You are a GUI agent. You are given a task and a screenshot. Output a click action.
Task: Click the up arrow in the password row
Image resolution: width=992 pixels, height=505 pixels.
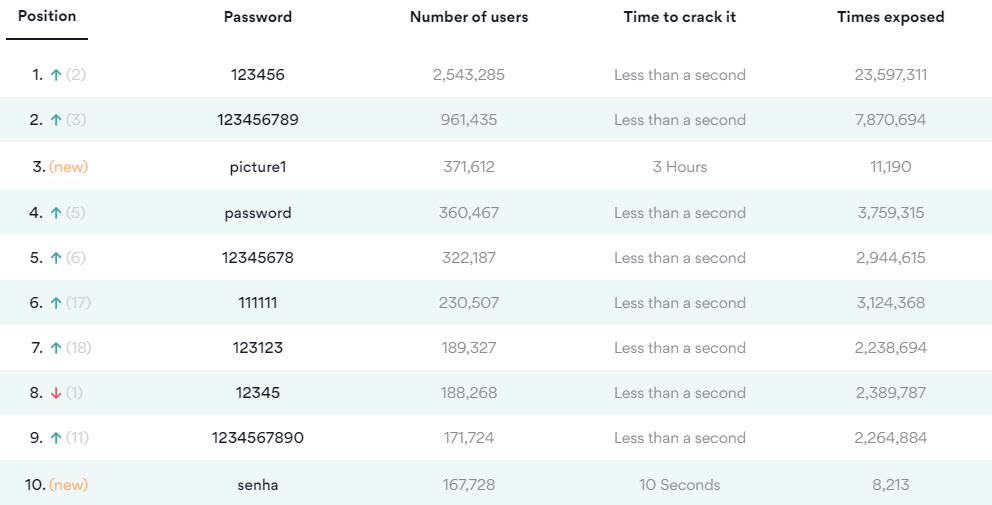56,213
